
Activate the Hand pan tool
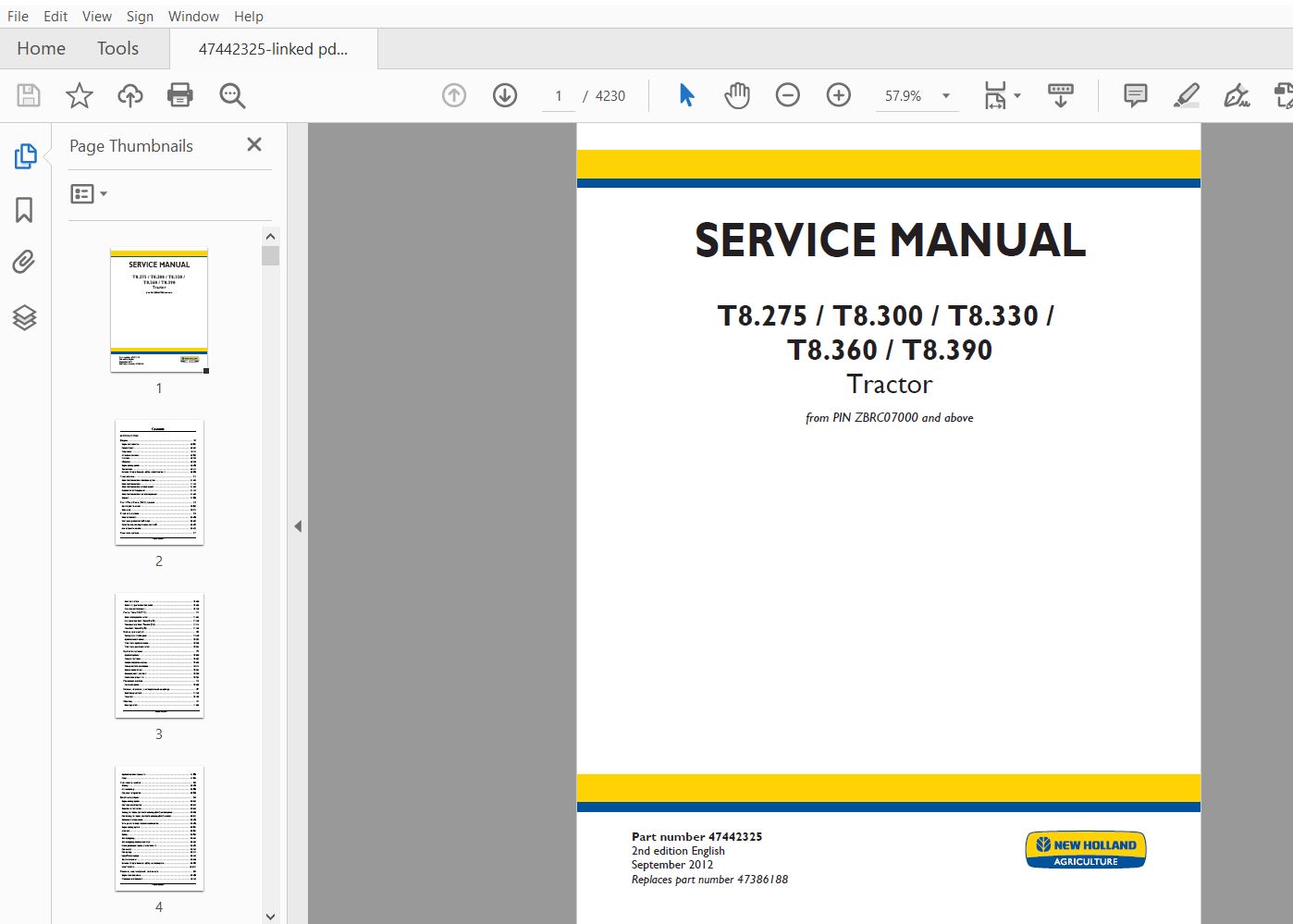(x=737, y=95)
